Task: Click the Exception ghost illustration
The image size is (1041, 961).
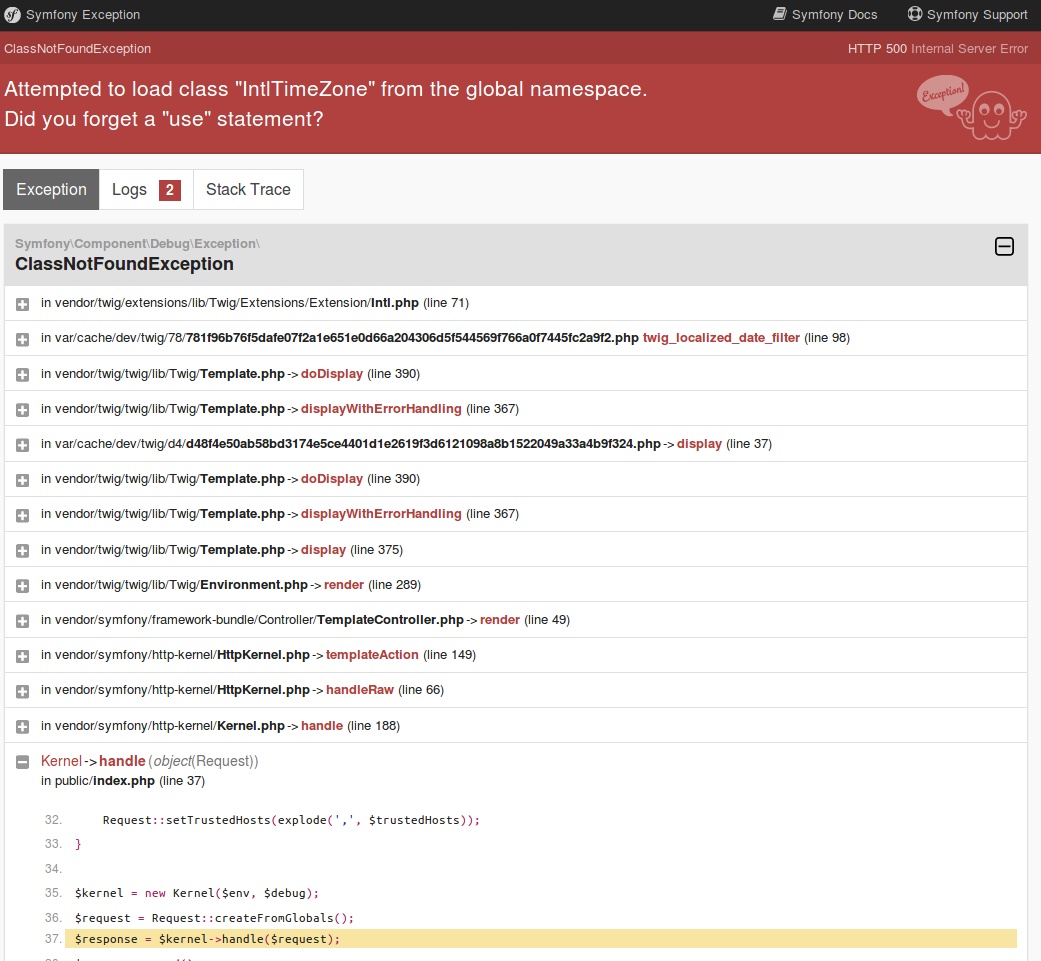Action: [x=971, y=108]
